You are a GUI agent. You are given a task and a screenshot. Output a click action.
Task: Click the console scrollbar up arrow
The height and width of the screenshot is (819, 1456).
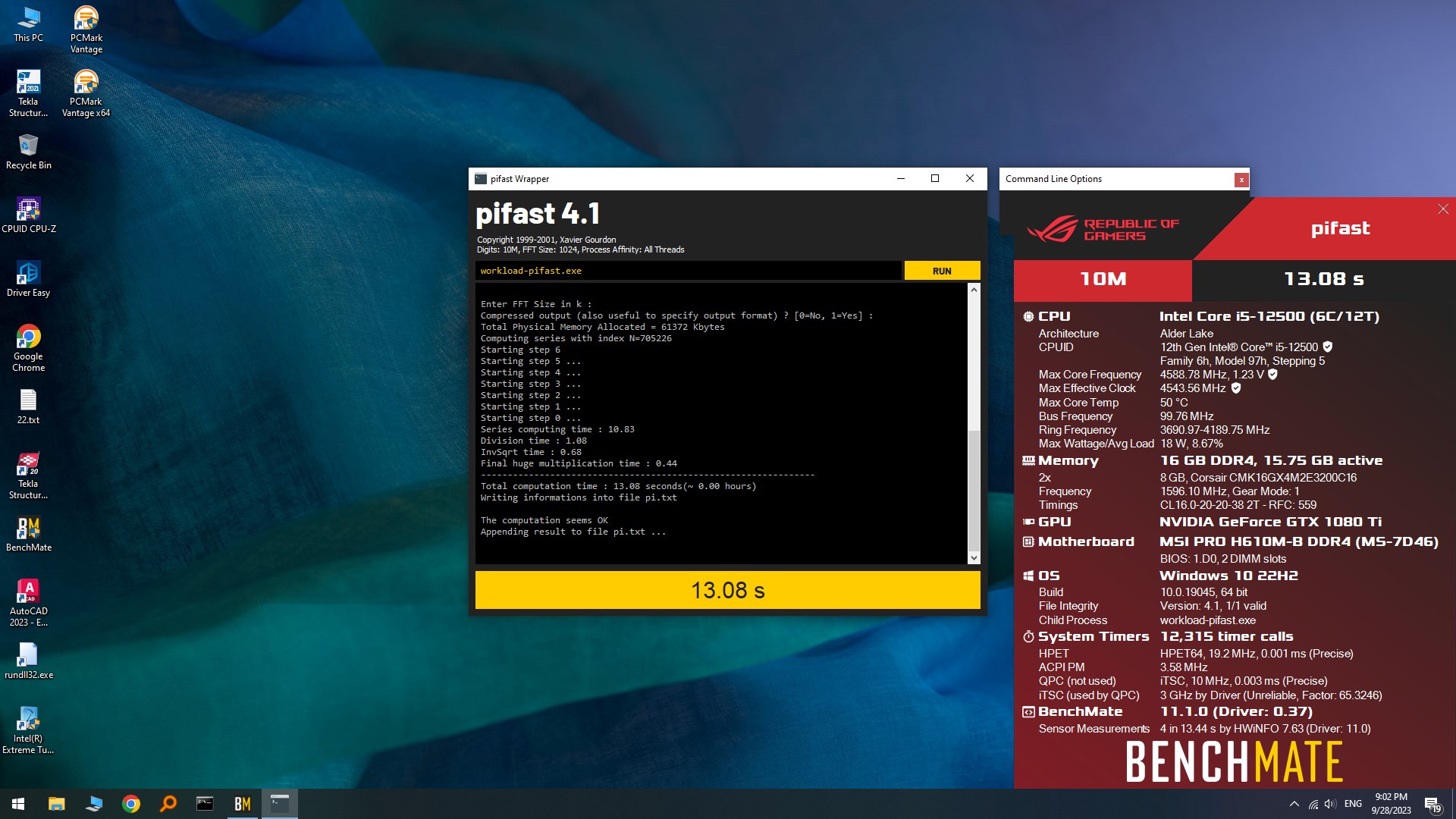(x=974, y=290)
